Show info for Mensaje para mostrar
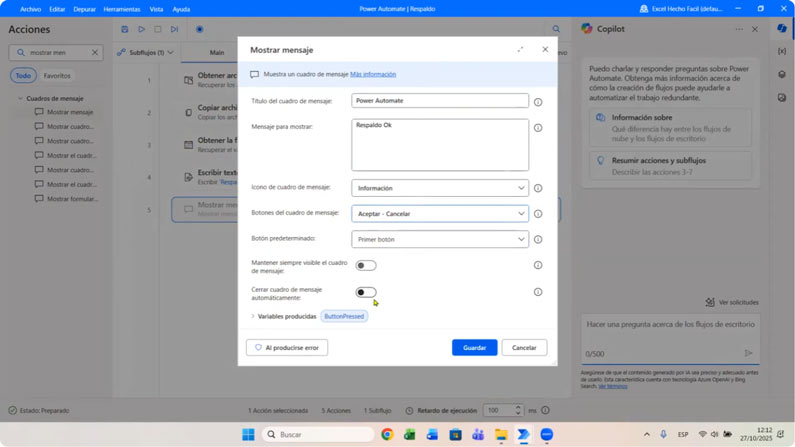This screenshot has width=795, height=447. (x=538, y=128)
